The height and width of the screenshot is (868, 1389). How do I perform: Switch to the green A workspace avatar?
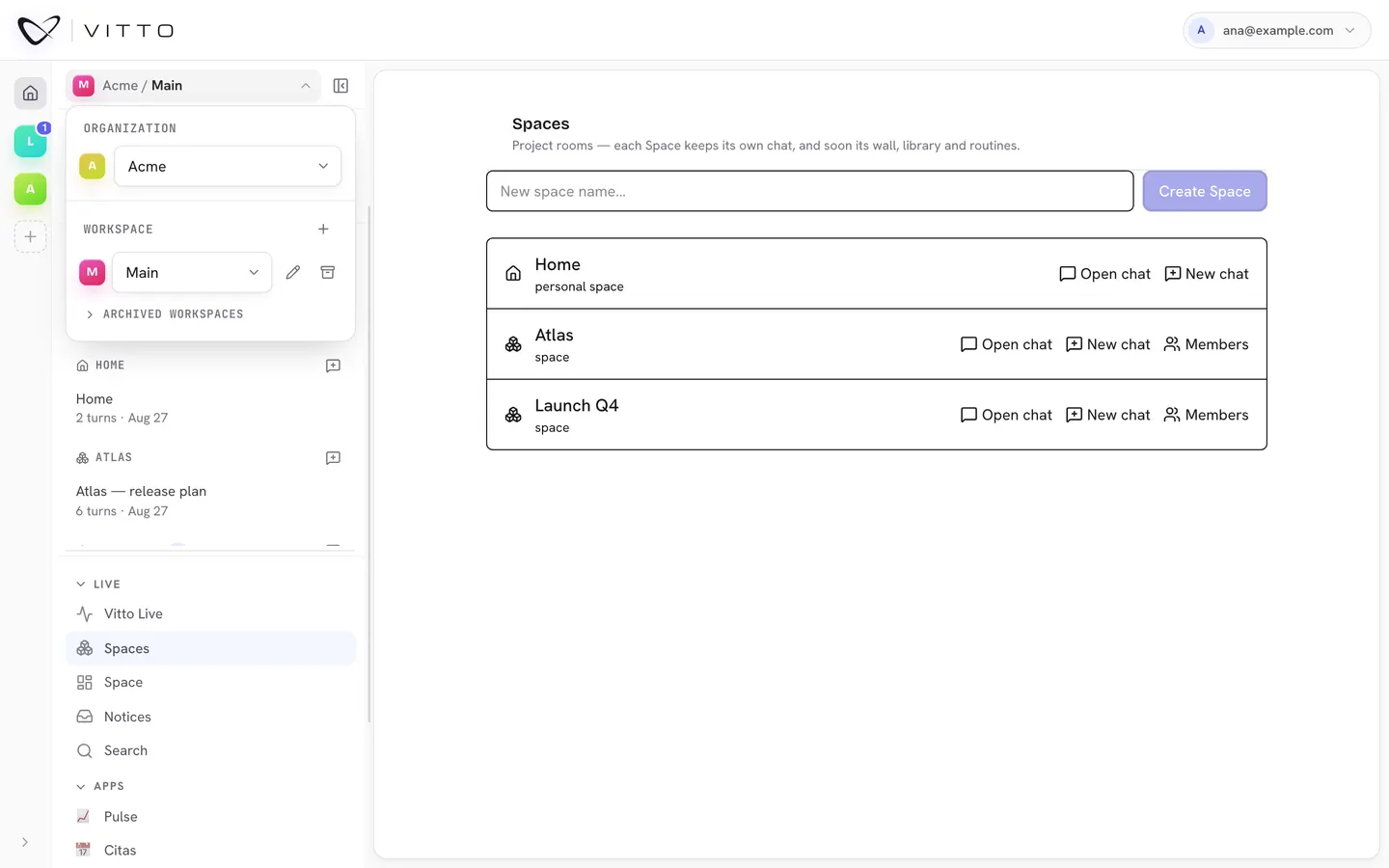[x=30, y=189]
